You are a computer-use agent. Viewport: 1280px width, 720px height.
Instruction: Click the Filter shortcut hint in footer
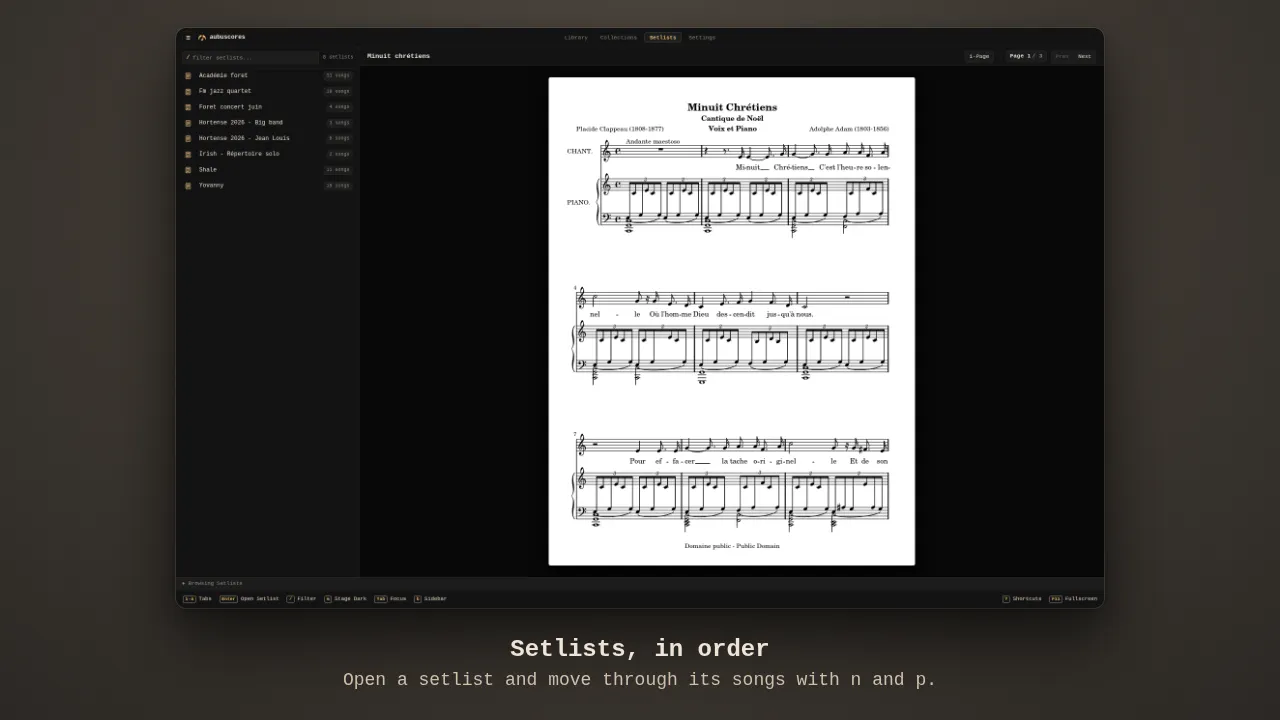[301, 599]
